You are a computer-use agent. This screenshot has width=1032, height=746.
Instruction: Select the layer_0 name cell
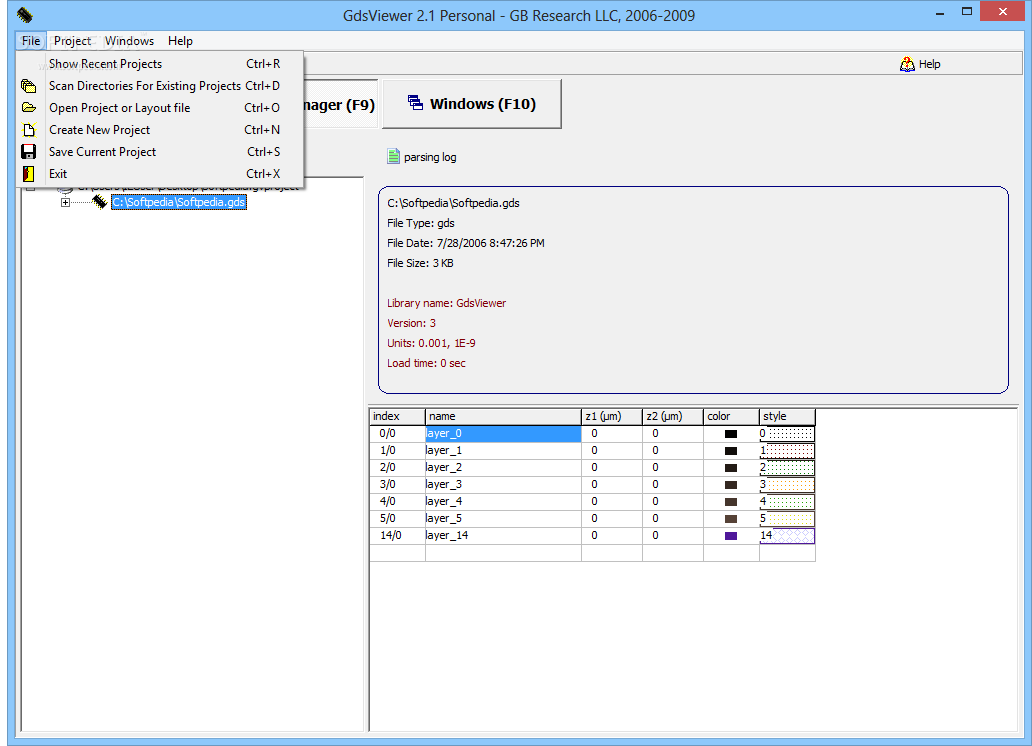tap(503, 434)
